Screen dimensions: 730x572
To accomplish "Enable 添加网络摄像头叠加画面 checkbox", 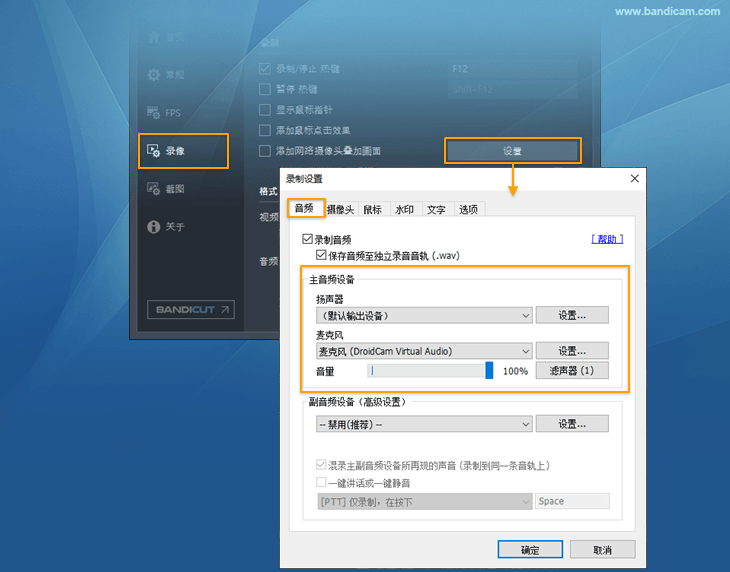I will [264, 151].
